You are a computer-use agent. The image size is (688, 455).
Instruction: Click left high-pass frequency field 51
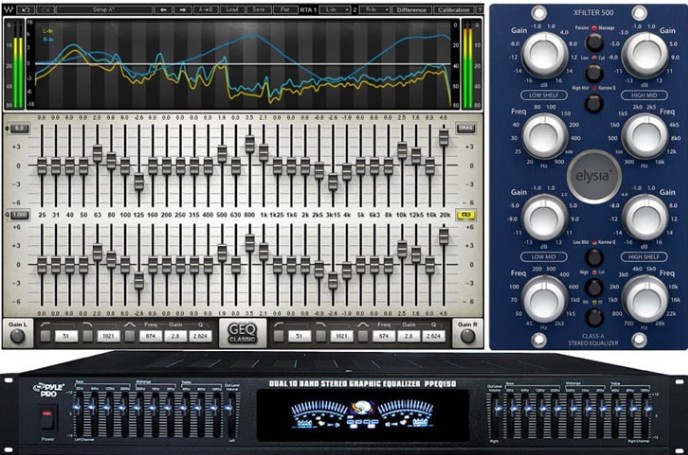click(66, 337)
